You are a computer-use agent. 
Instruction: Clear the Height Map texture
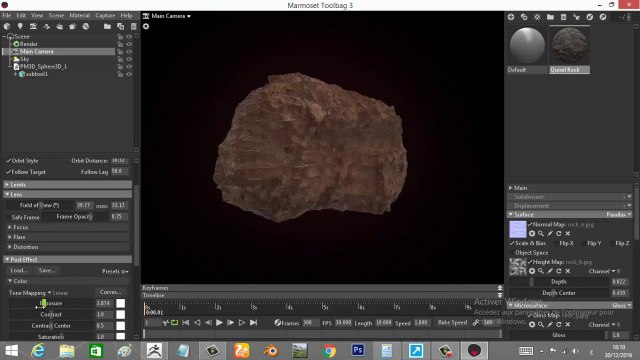(x=568, y=271)
